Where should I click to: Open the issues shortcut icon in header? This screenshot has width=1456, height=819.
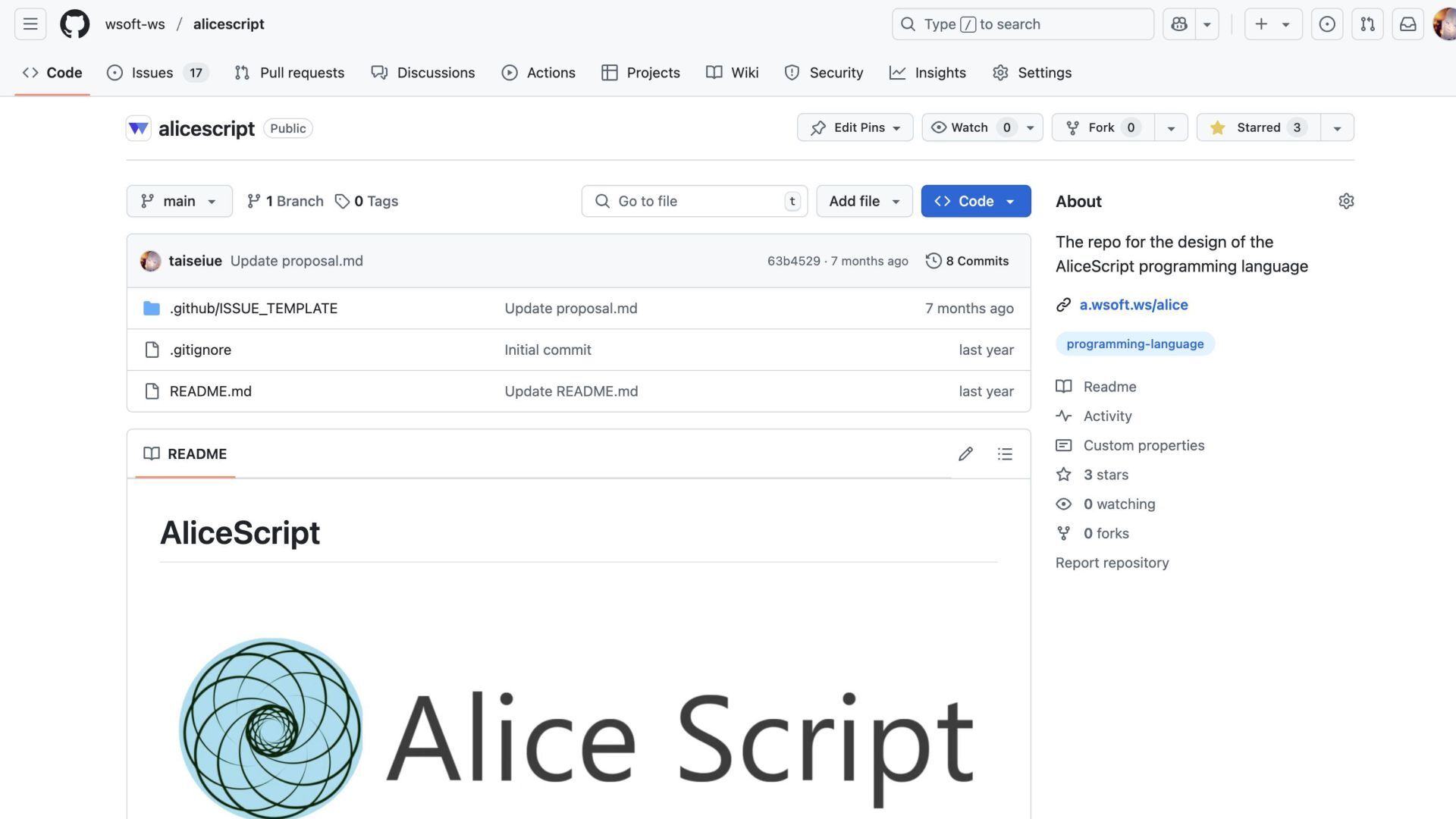pyautogui.click(x=1326, y=24)
